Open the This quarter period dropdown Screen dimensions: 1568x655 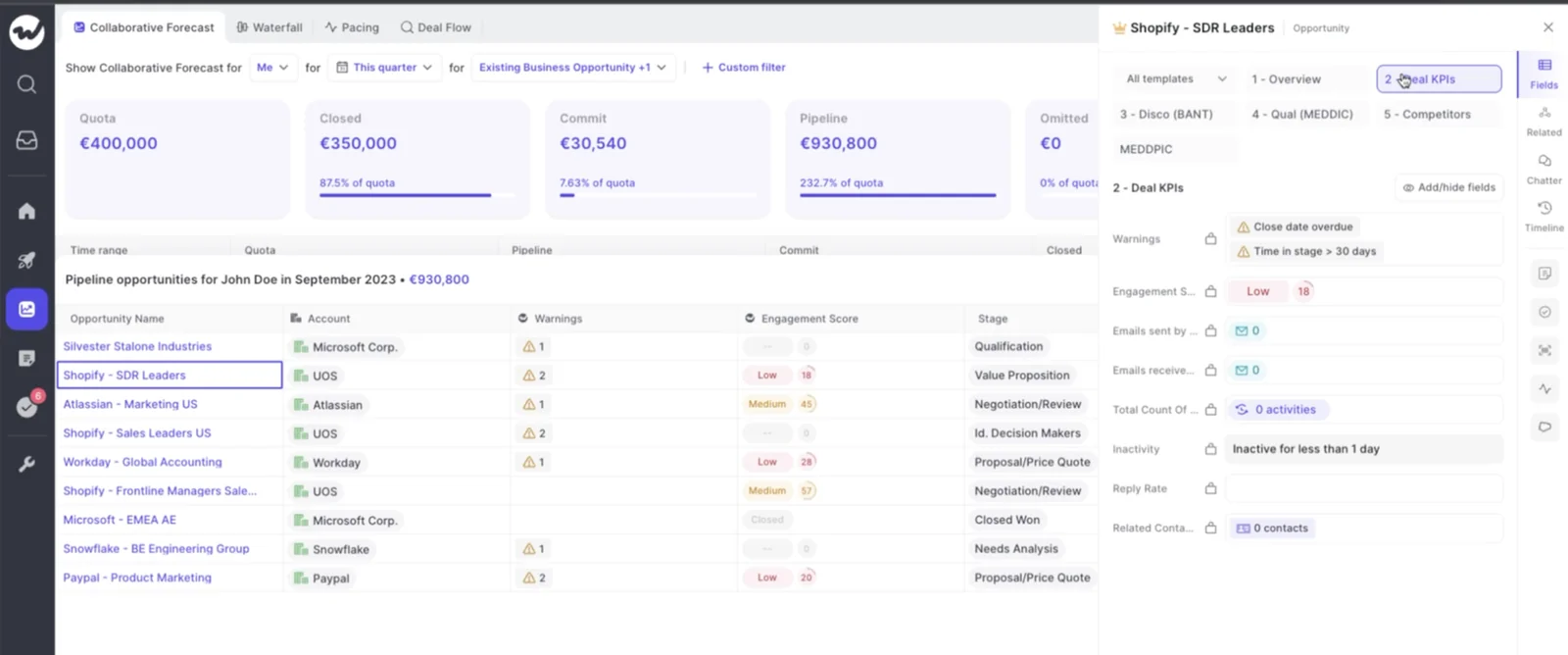pos(383,68)
